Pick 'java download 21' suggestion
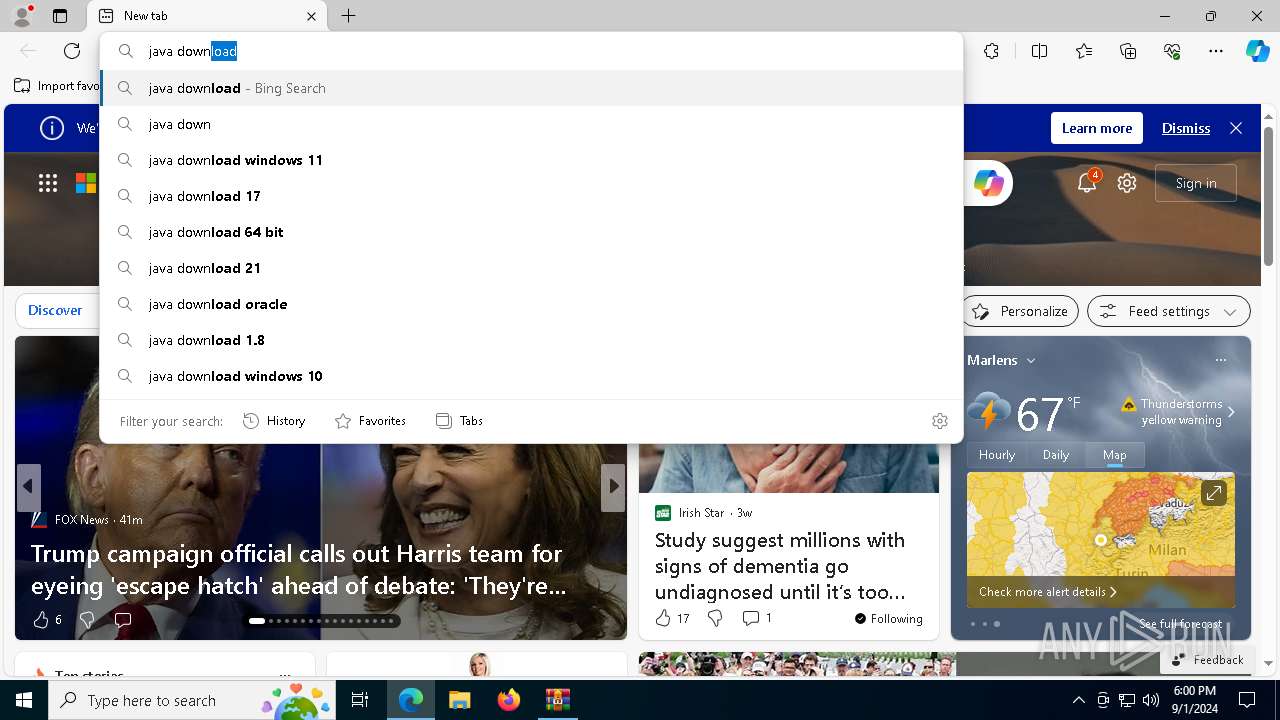Image resolution: width=1280 pixels, height=720 pixels. [532, 268]
